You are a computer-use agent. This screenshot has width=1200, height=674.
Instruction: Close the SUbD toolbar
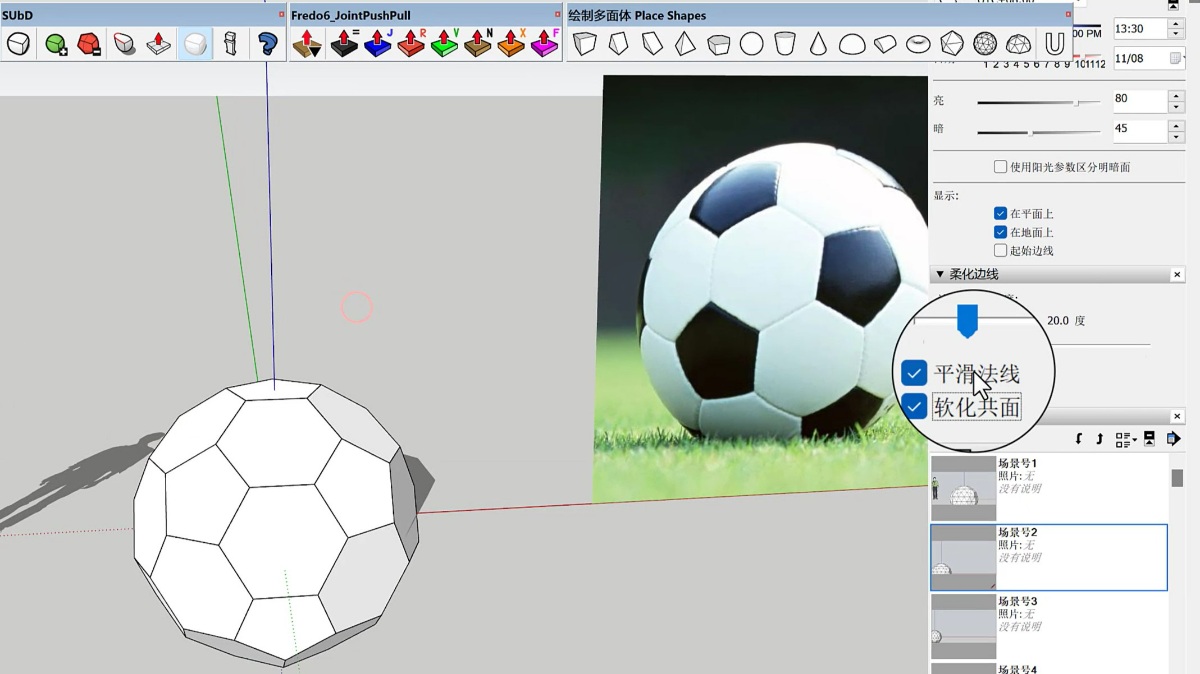(x=281, y=14)
